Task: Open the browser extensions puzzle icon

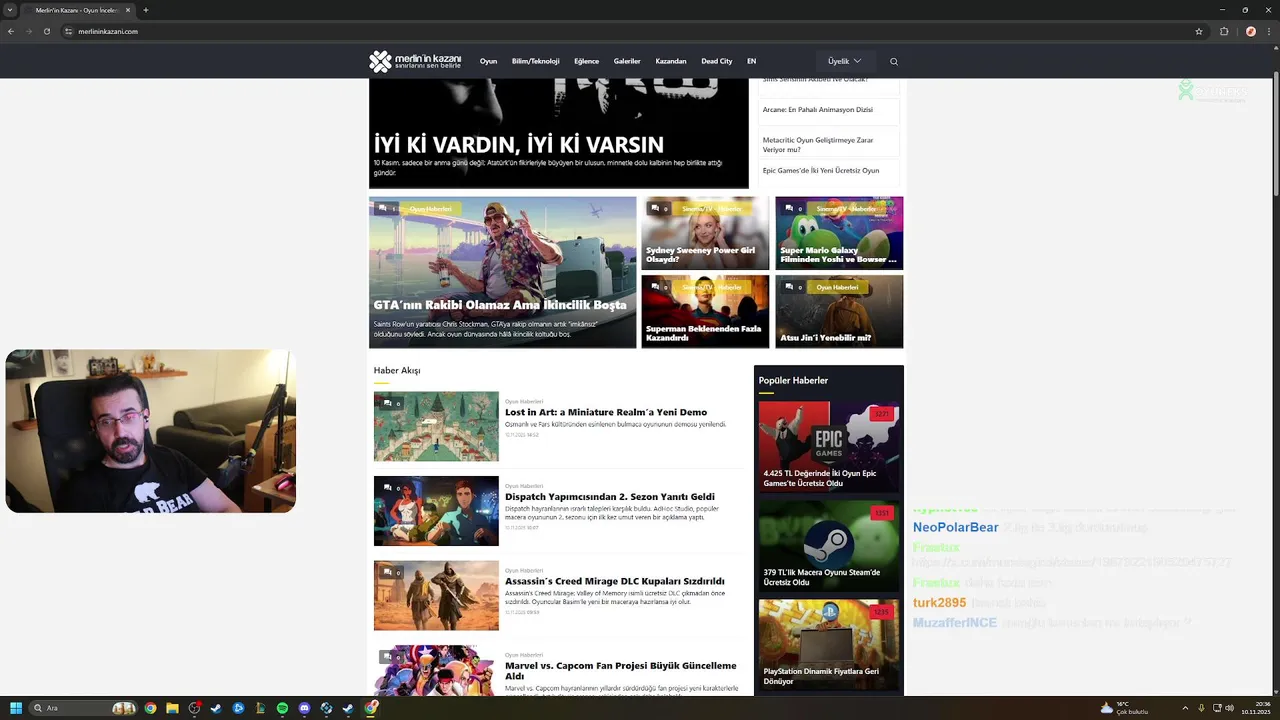Action: pos(1224,31)
